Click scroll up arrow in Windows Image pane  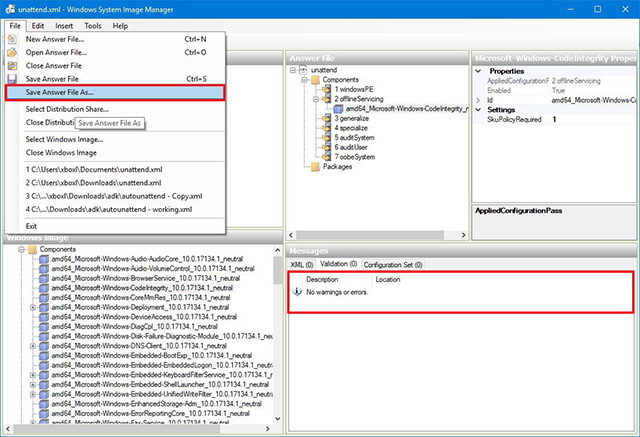coord(278,250)
